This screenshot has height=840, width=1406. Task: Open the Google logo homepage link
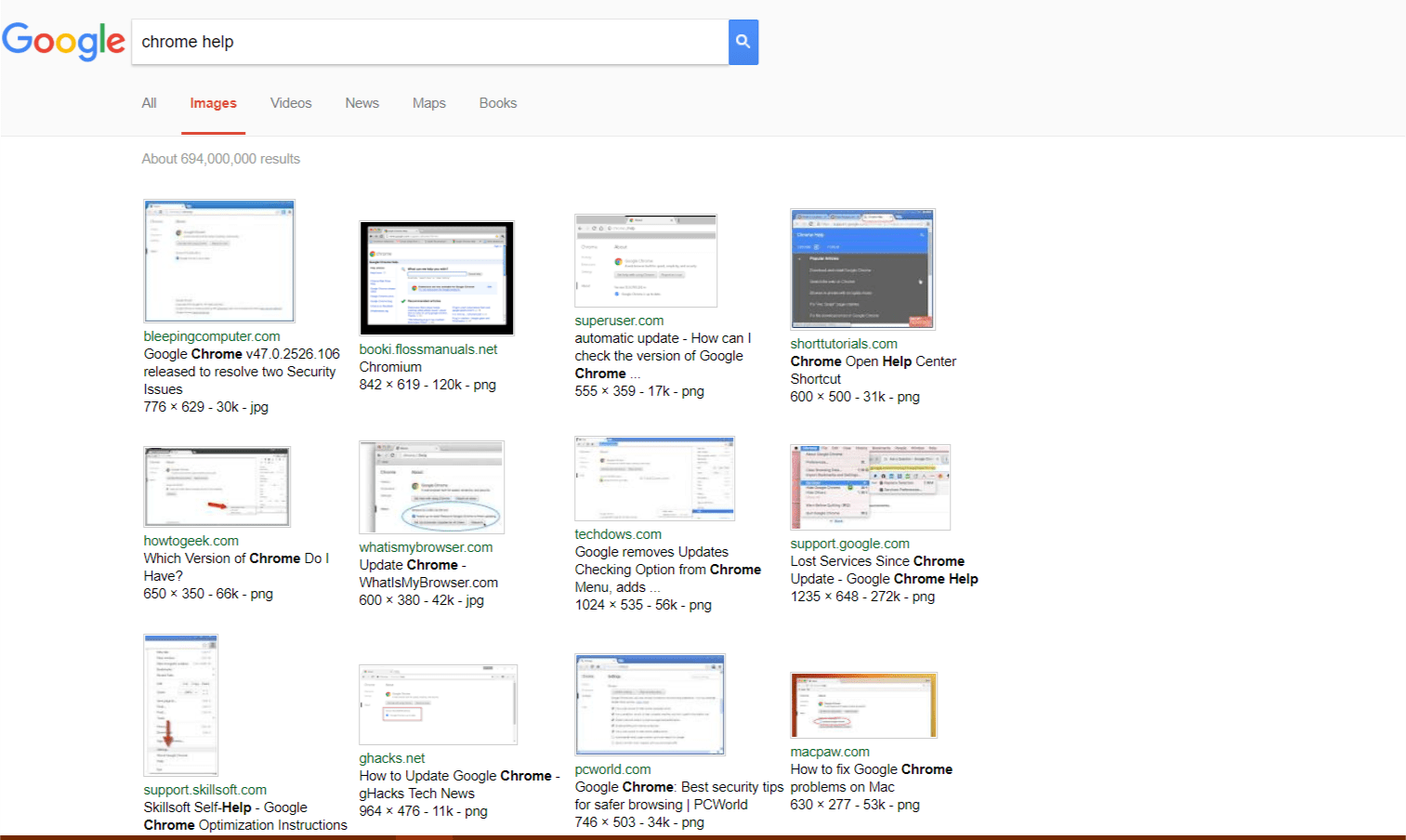coord(63,42)
